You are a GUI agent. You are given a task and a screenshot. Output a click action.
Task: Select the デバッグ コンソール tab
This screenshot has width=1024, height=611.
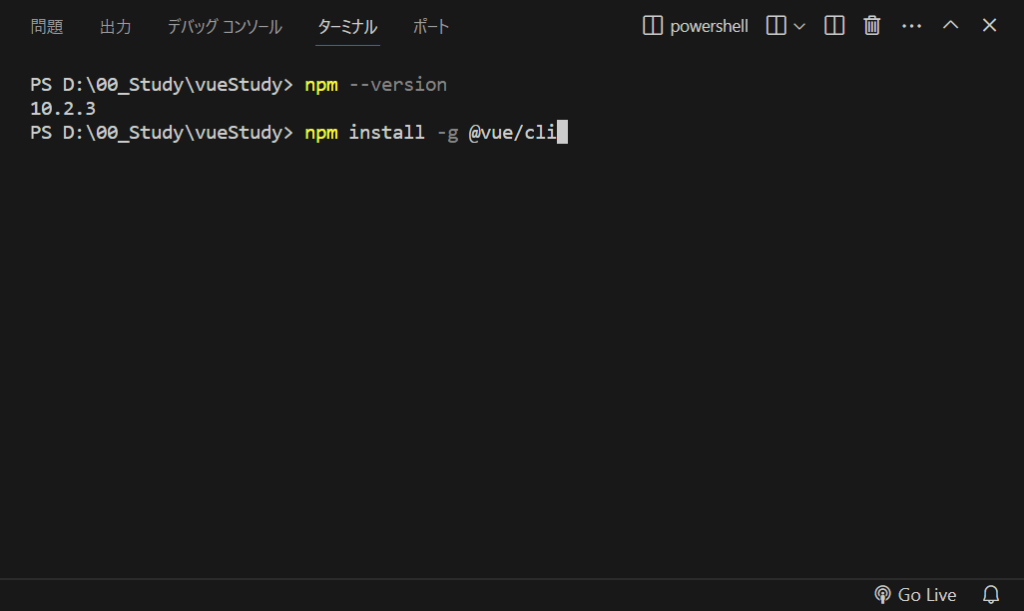(224, 27)
